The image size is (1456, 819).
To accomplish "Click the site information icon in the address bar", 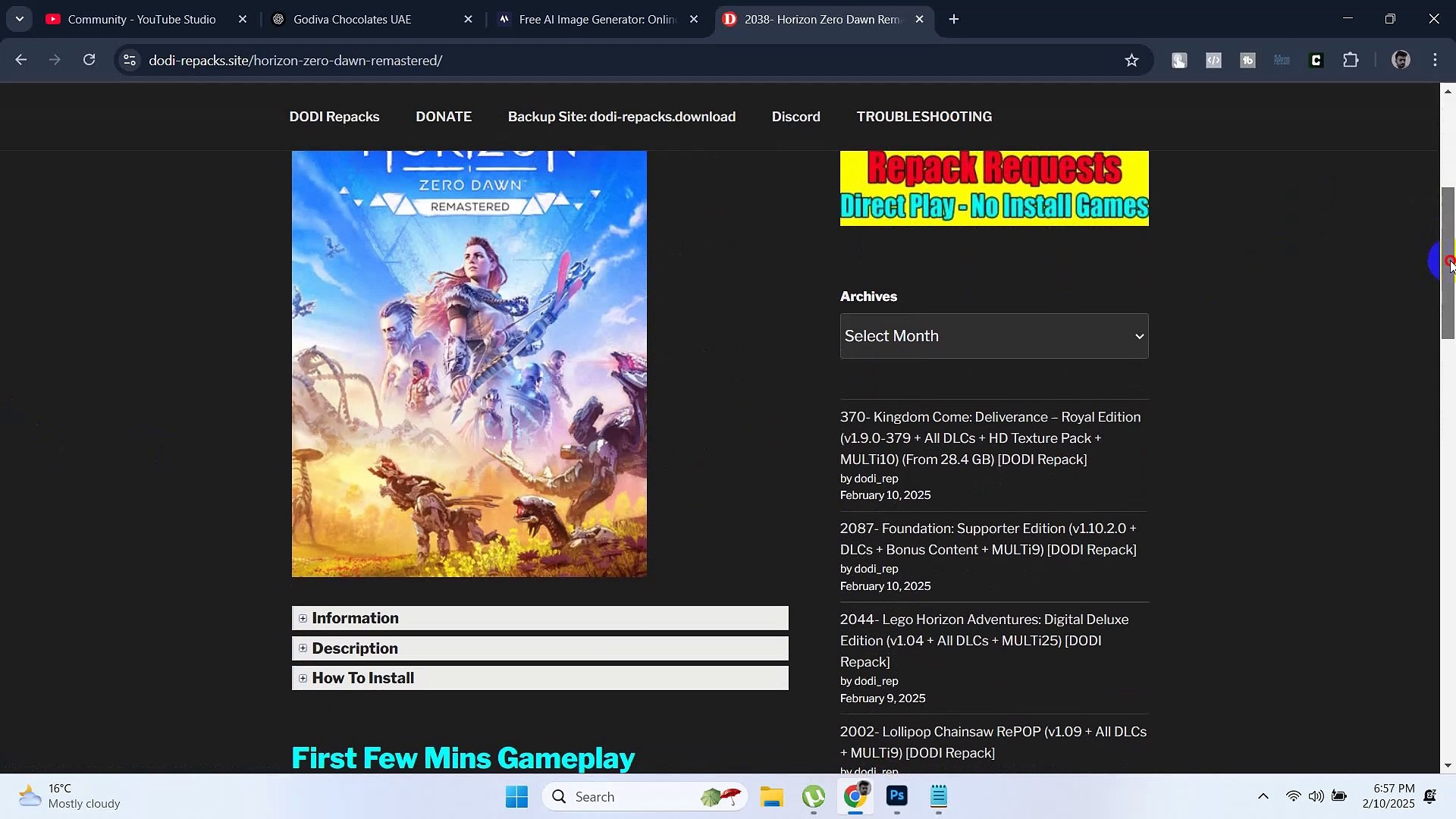I will 130,60.
